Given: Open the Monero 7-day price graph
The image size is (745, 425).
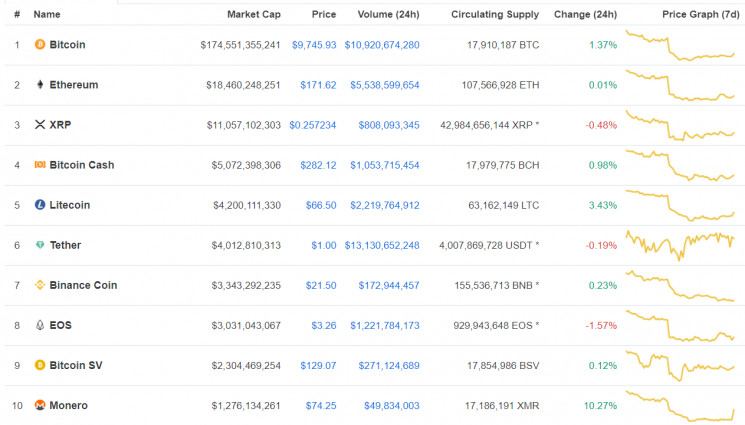Looking at the screenshot, I should point(680,406).
